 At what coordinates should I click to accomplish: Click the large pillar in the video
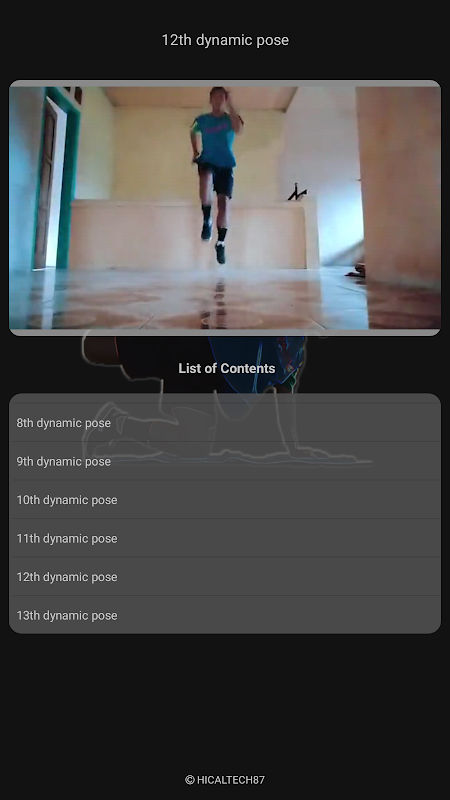(x=398, y=184)
